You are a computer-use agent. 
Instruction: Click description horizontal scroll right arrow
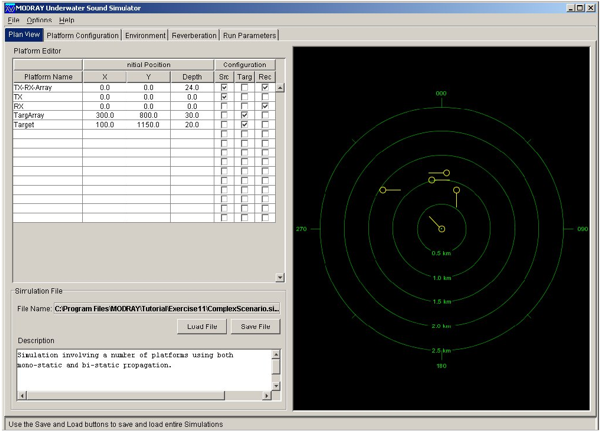tap(266, 396)
